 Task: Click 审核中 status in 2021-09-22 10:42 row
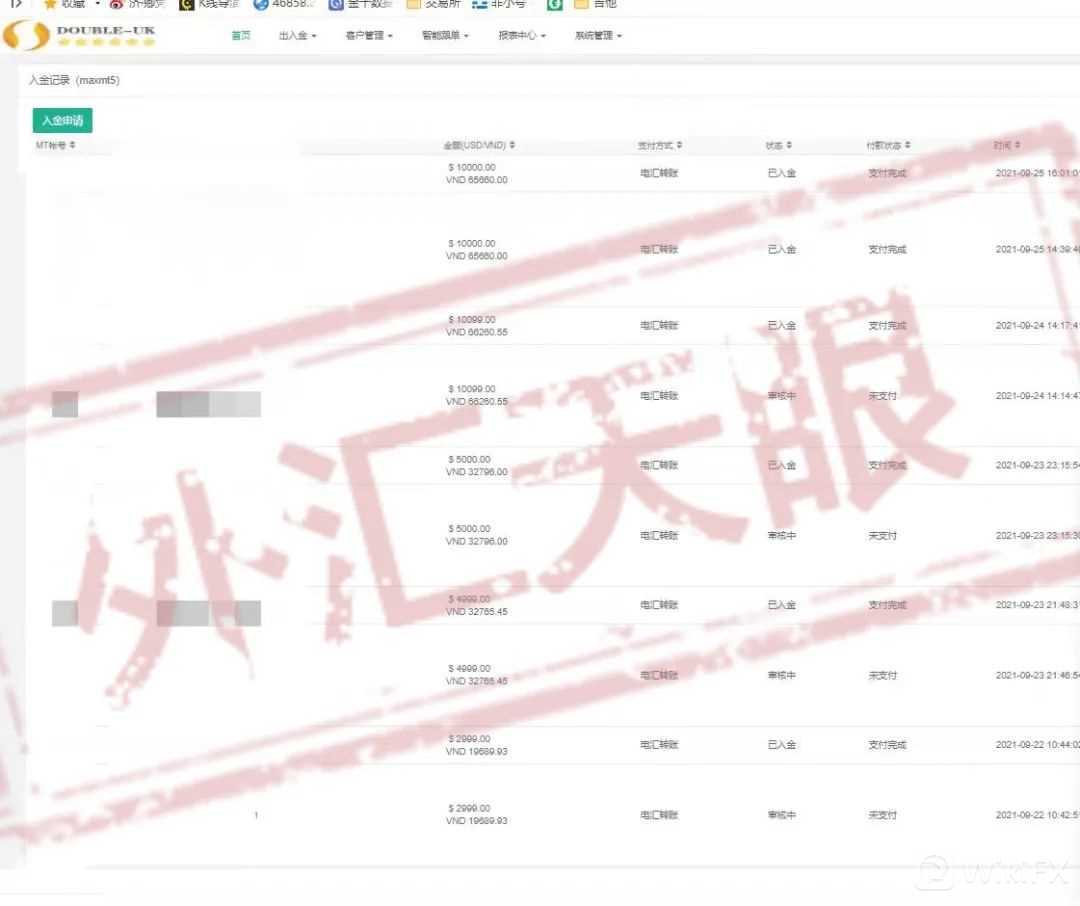pyautogui.click(x=782, y=815)
